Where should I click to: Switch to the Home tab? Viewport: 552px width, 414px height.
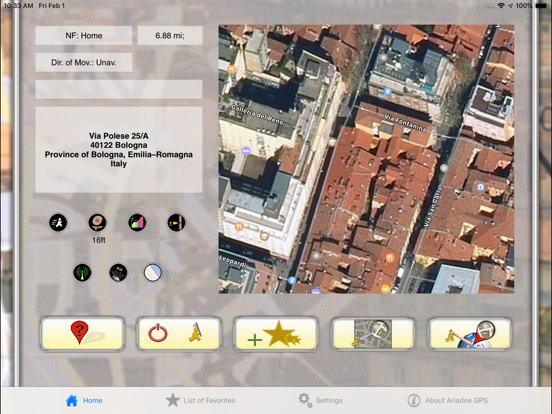pyautogui.click(x=84, y=400)
